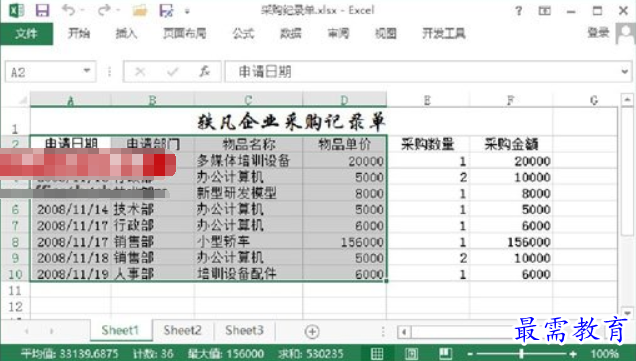
Task: Select column D header
Action: [x=344, y=100]
